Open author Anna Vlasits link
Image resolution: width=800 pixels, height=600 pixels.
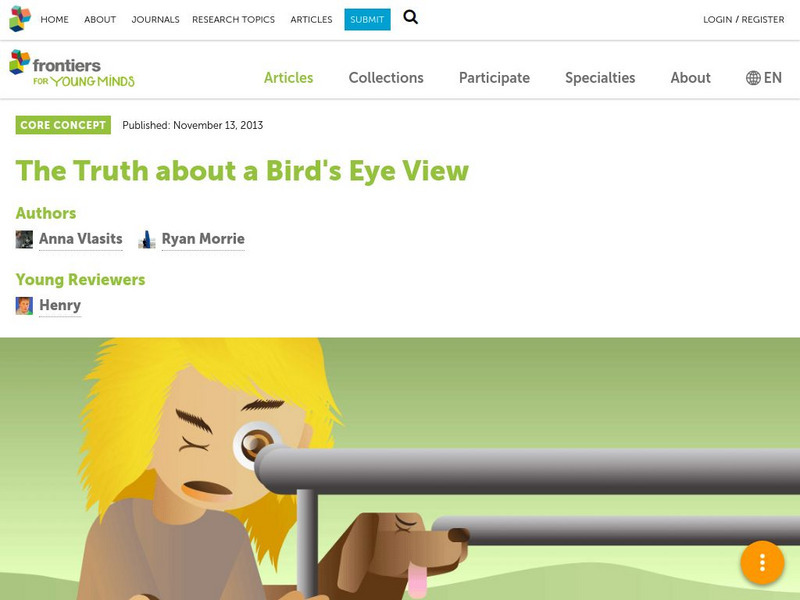[81, 239]
